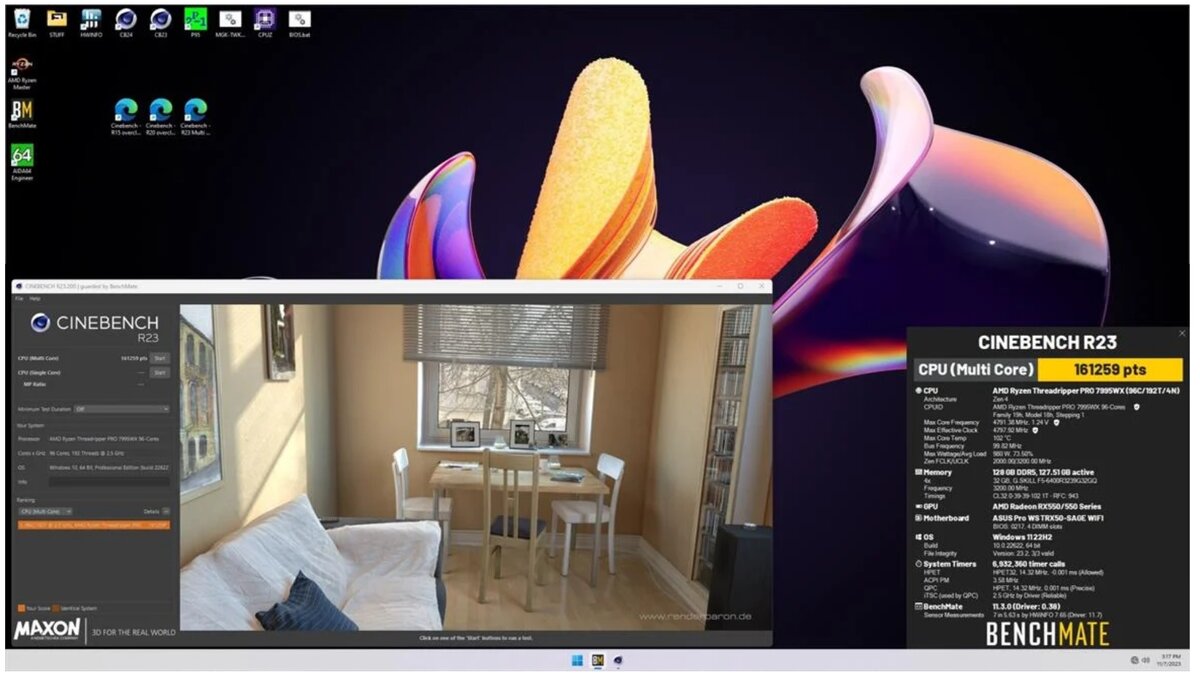Screen dimensions: 1200x675
Task: Open the Cinebench File menu
Action: (18, 298)
